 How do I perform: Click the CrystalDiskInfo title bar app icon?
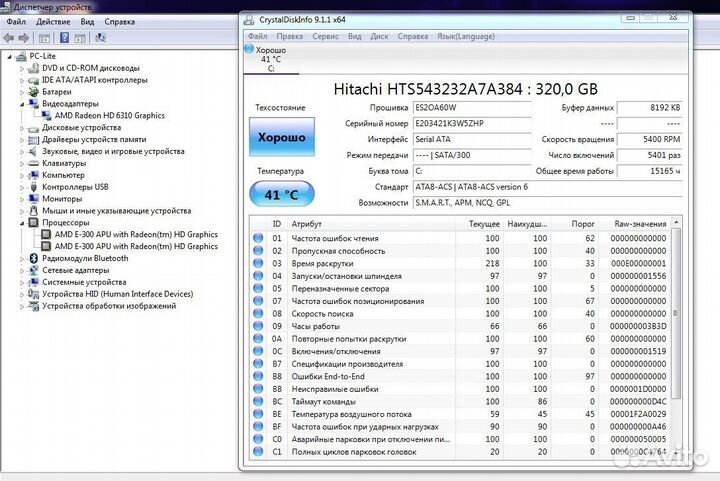249,20
